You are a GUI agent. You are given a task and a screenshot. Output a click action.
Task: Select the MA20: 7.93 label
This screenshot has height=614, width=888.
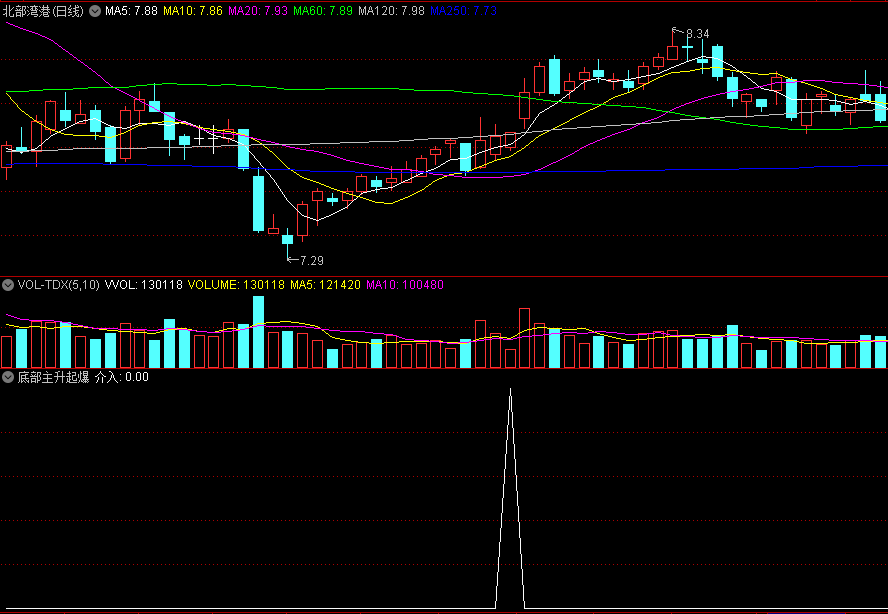point(258,11)
